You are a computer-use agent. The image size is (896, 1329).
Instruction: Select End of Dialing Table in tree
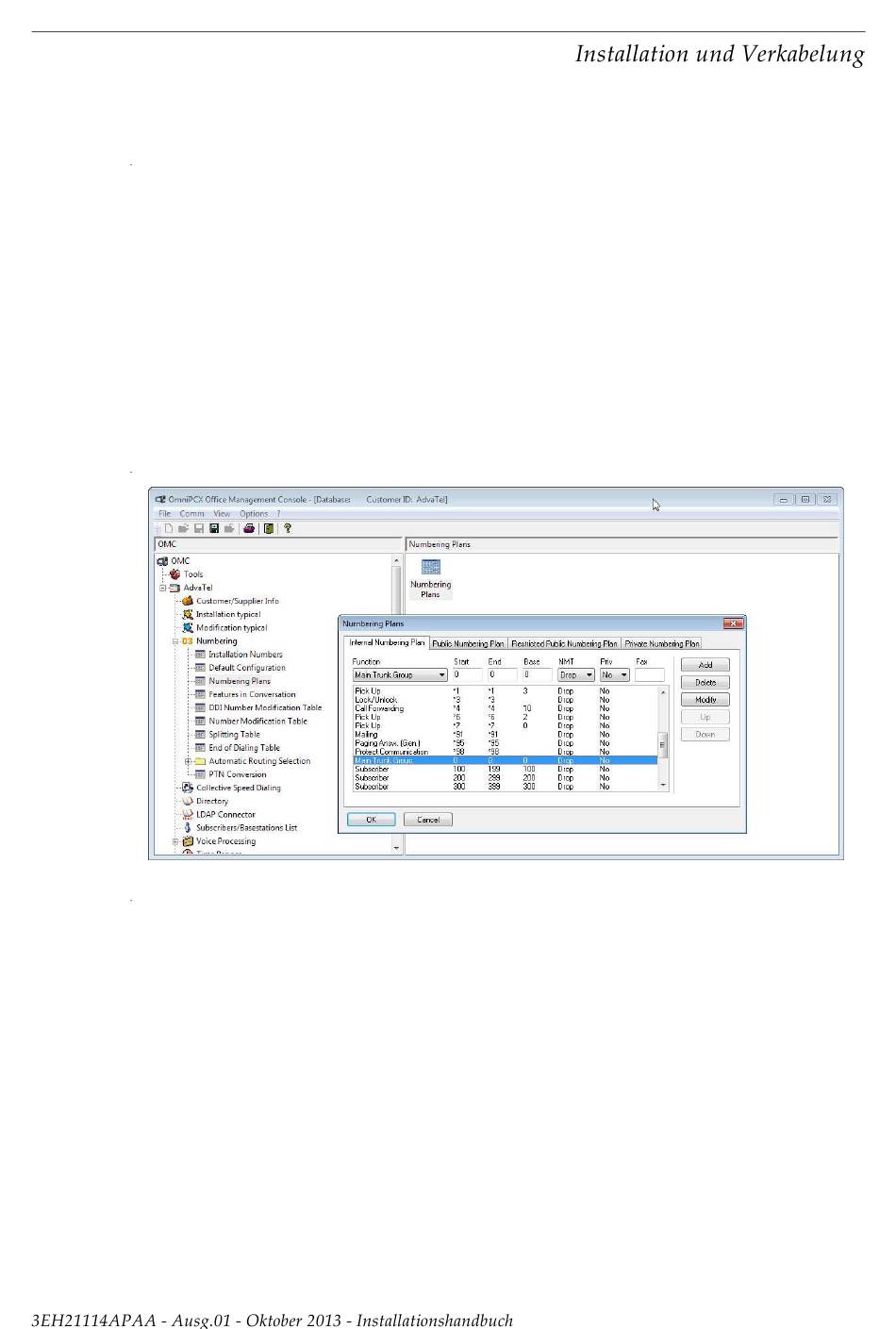click(244, 748)
